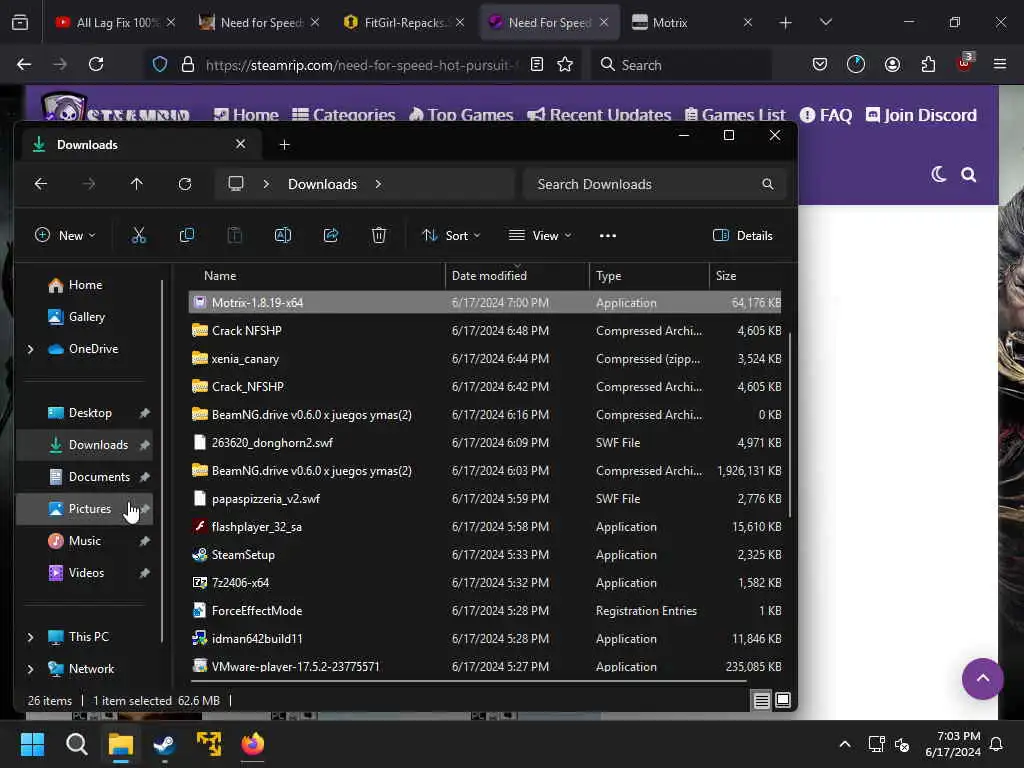Click the Delete trash icon in Explorer toolbar
1024x768 pixels.
[x=379, y=235]
